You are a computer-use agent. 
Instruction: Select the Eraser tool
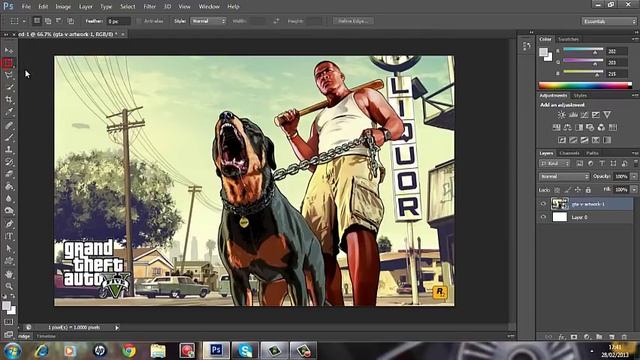(x=9, y=174)
